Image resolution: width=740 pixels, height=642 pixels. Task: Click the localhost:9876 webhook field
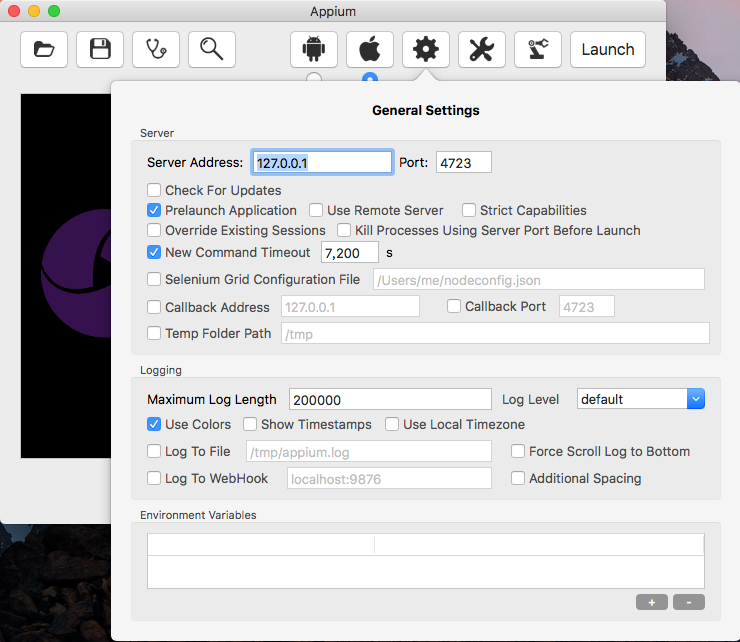tap(389, 478)
